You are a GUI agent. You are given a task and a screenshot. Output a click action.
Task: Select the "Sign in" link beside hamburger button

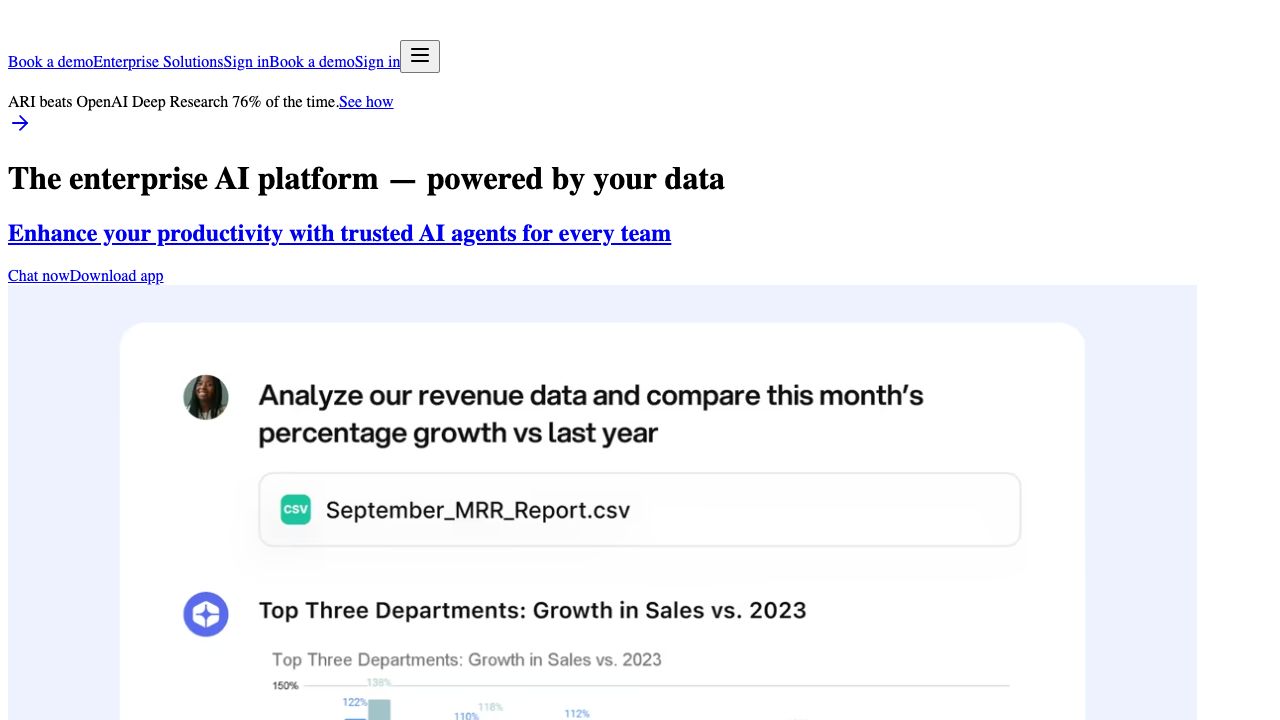(377, 62)
